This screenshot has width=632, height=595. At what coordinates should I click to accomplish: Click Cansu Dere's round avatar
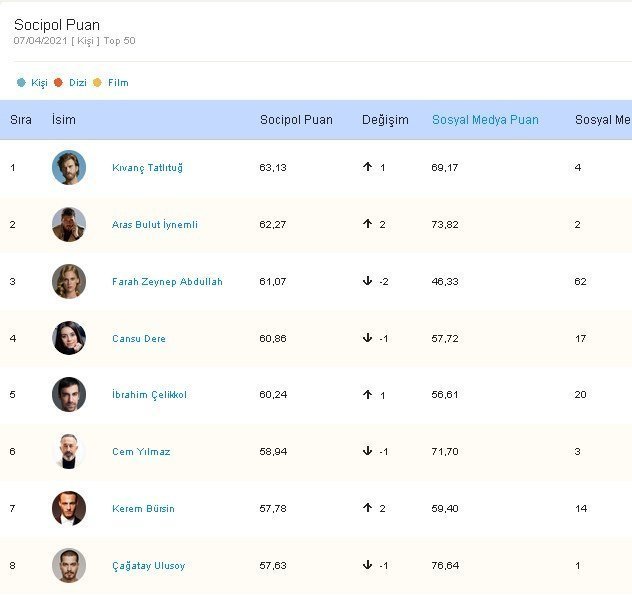point(69,338)
